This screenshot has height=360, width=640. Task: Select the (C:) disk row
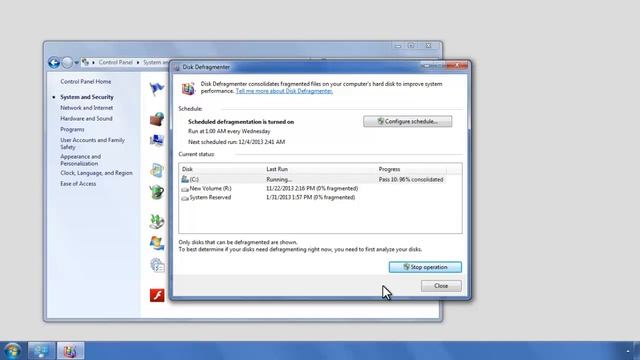(320, 179)
